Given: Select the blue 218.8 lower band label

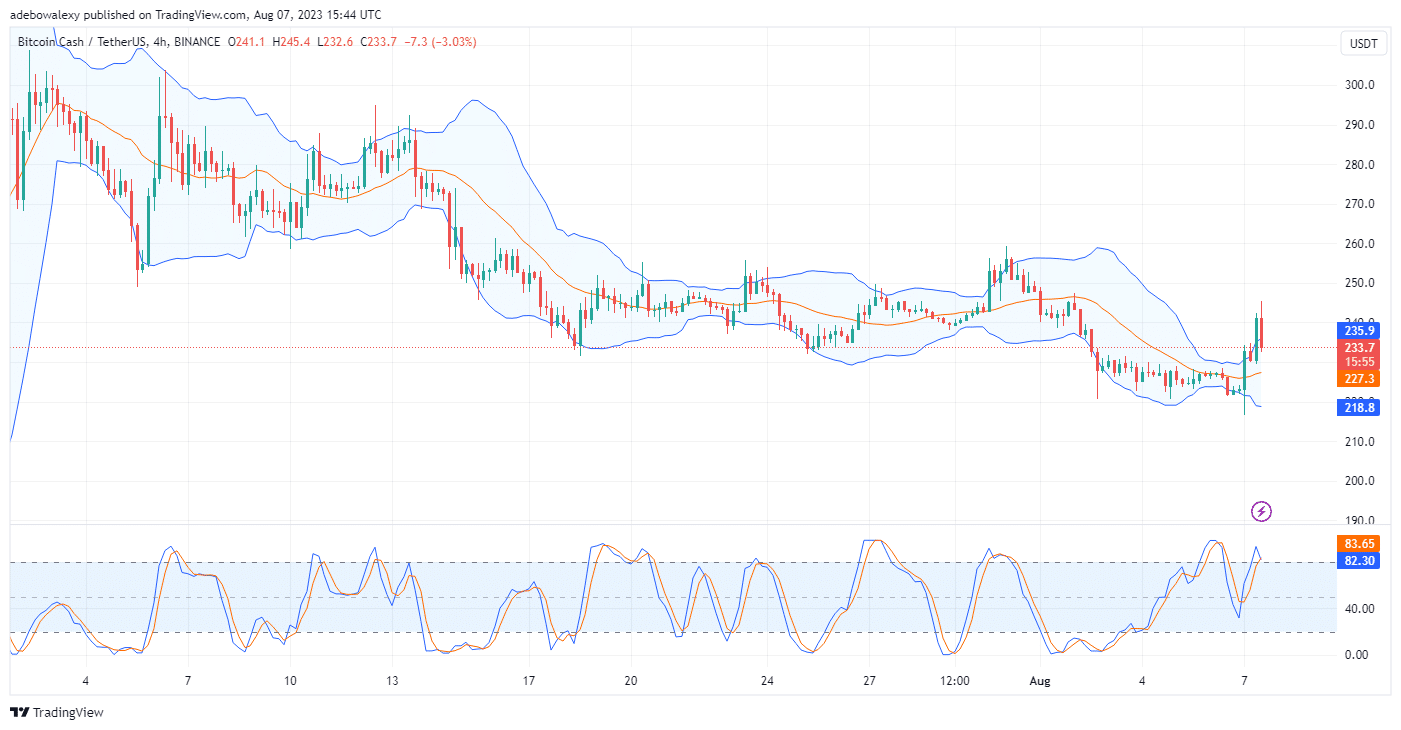Looking at the screenshot, I should point(1359,407).
